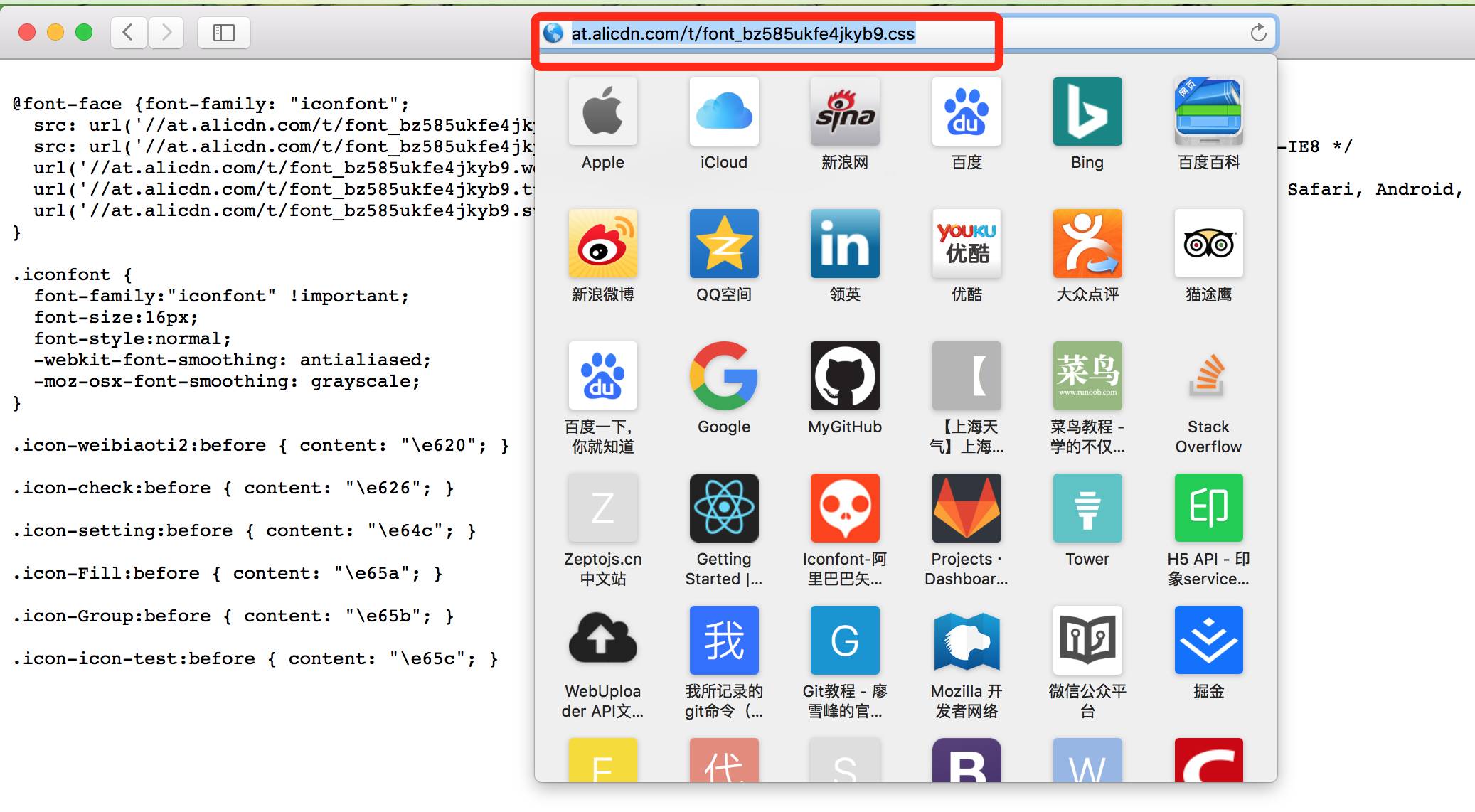This screenshot has width=1475, height=812.
Task: Open the 优酷 Youku favorite
Action: pyautogui.click(x=966, y=244)
